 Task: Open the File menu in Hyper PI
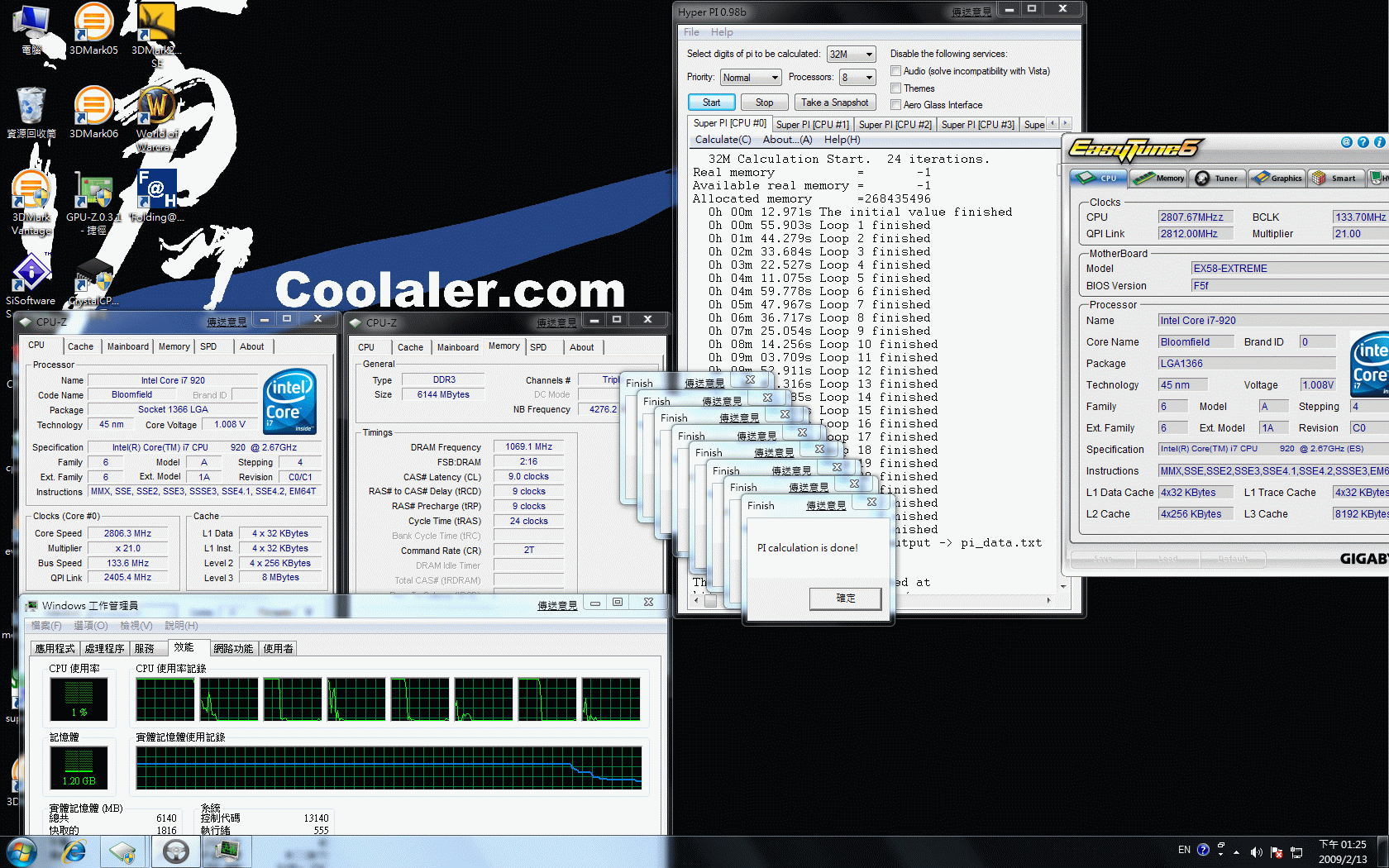[x=691, y=32]
